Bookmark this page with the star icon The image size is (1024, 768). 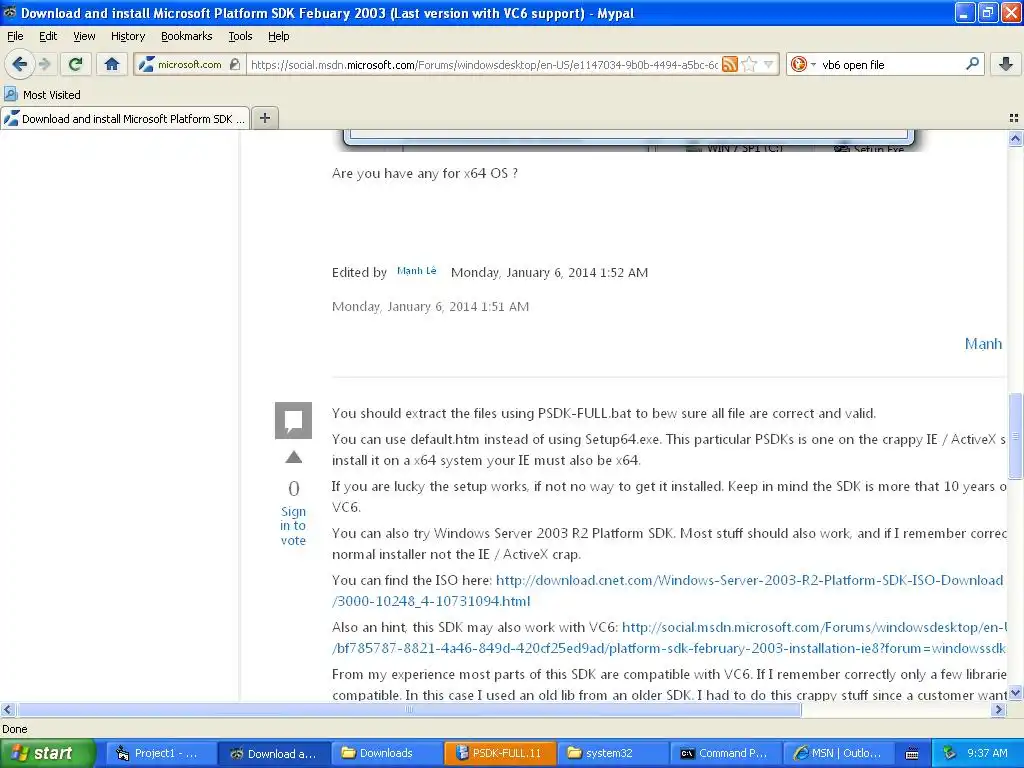(750, 64)
